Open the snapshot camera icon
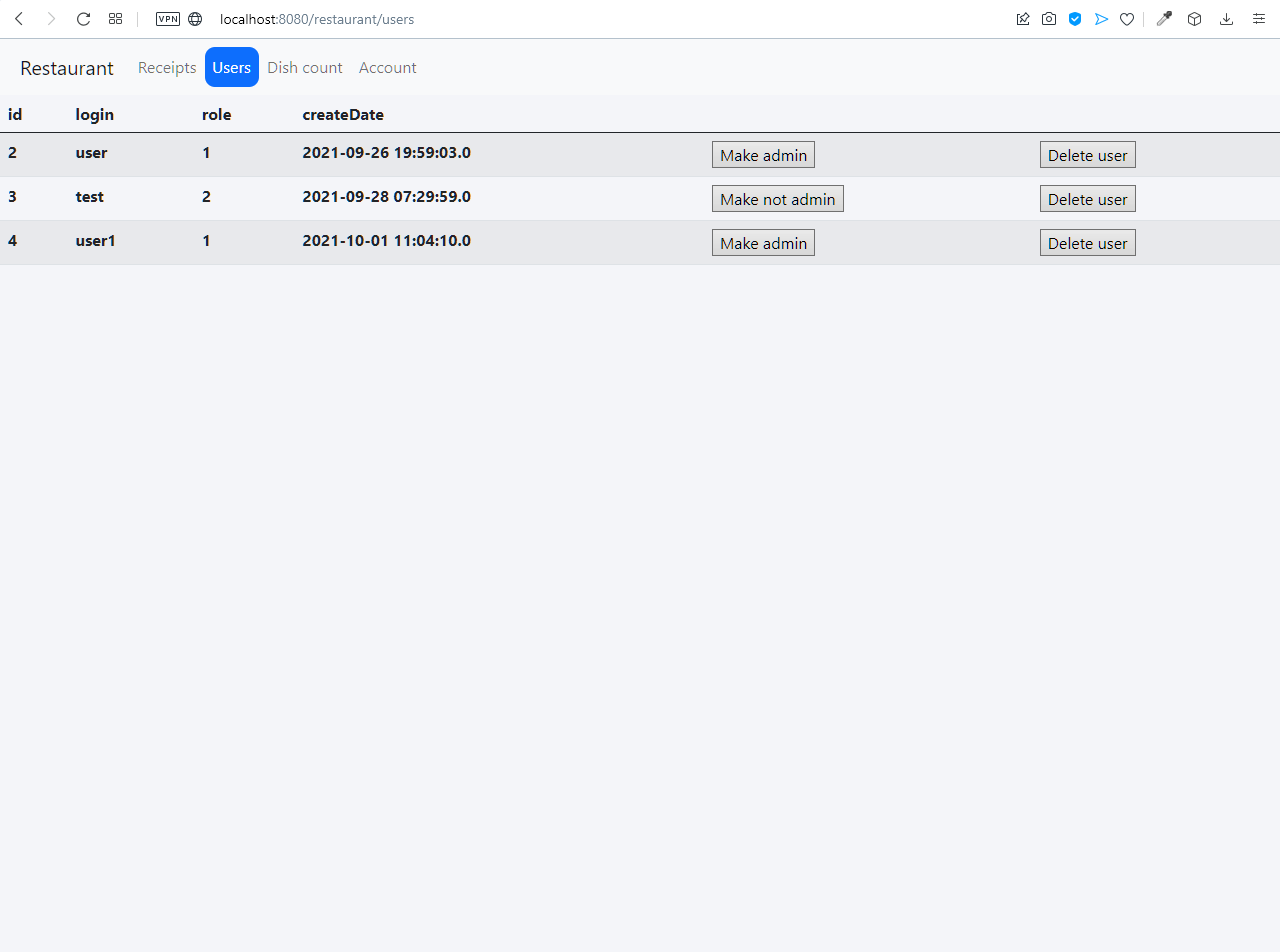The image size is (1280, 952). [x=1049, y=19]
